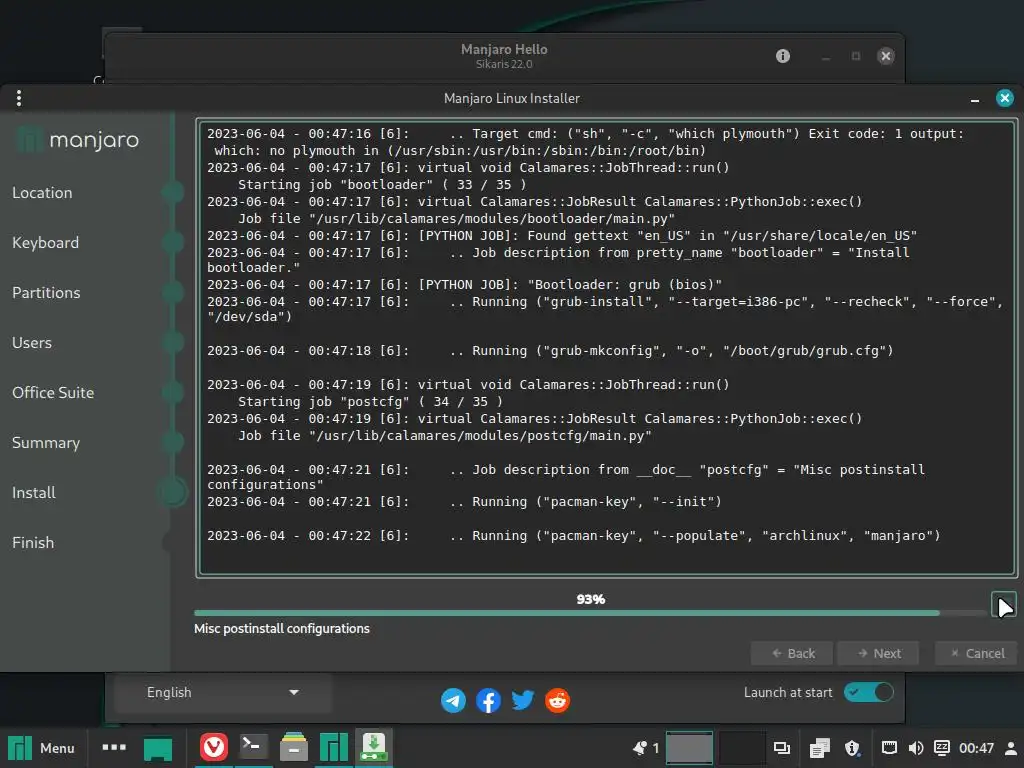Click the installer taskbar icon with green arrow
This screenshot has width=1024, height=768.
tap(374, 747)
